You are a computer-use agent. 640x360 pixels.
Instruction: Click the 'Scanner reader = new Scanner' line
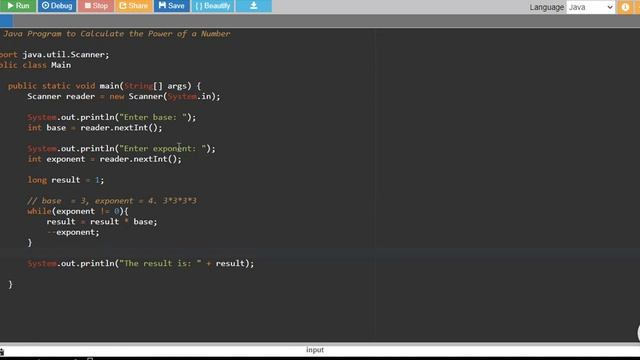point(124,96)
